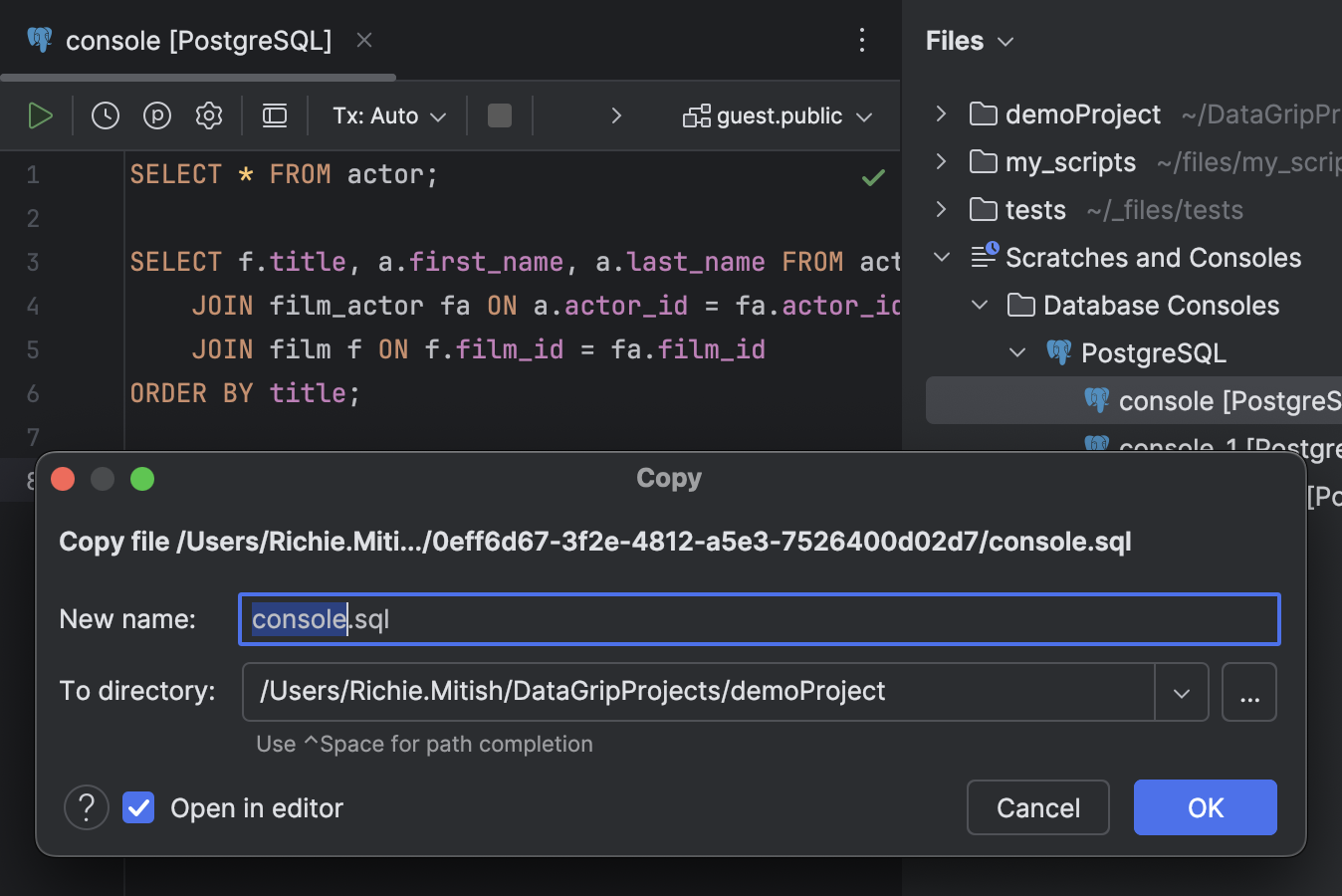
Task: Open the three-dot more options menu
Action: click(x=861, y=40)
